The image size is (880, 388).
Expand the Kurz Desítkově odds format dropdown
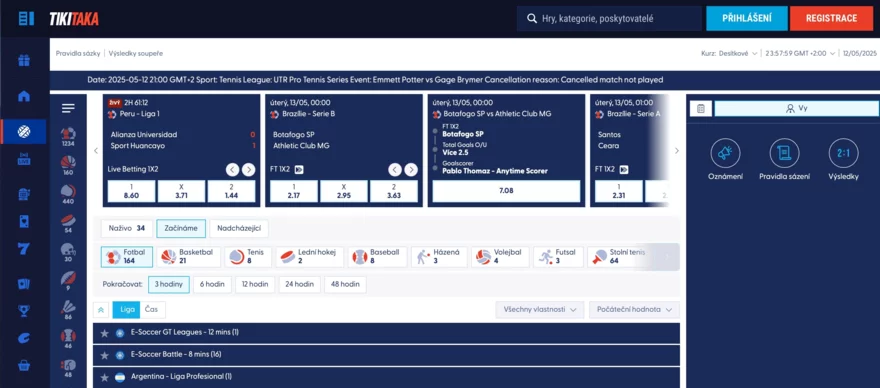point(730,53)
